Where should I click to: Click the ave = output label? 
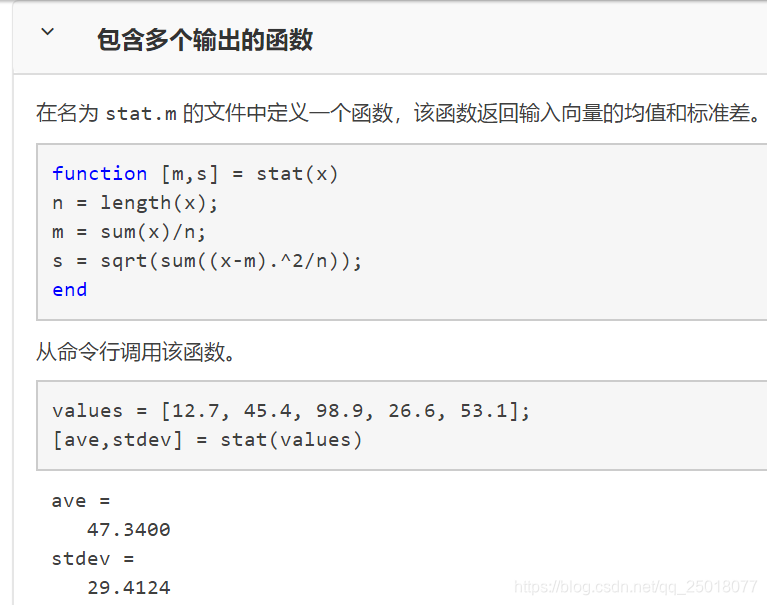[x=81, y=501]
